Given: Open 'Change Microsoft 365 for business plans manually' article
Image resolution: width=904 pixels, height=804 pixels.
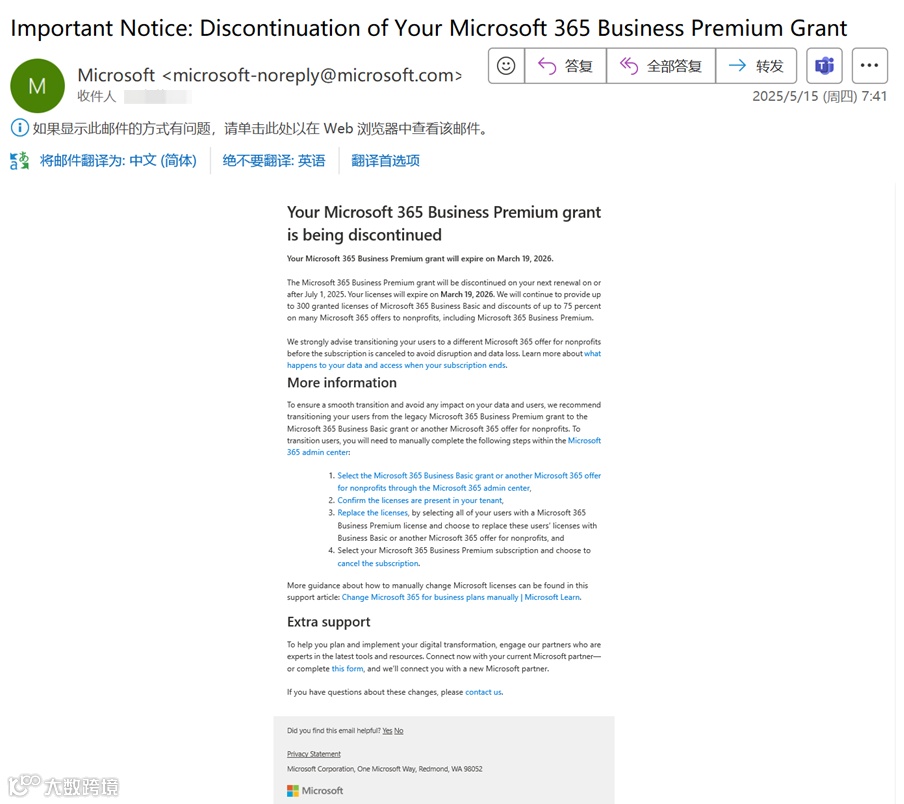Looking at the screenshot, I should click(x=461, y=597).
